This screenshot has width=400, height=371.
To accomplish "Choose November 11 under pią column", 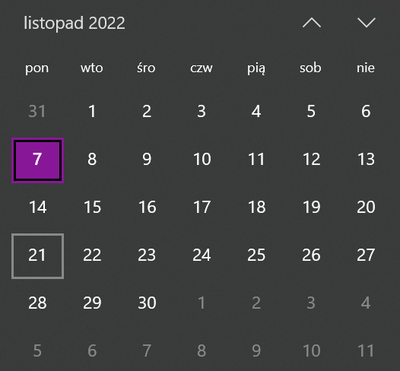I will [x=256, y=159].
